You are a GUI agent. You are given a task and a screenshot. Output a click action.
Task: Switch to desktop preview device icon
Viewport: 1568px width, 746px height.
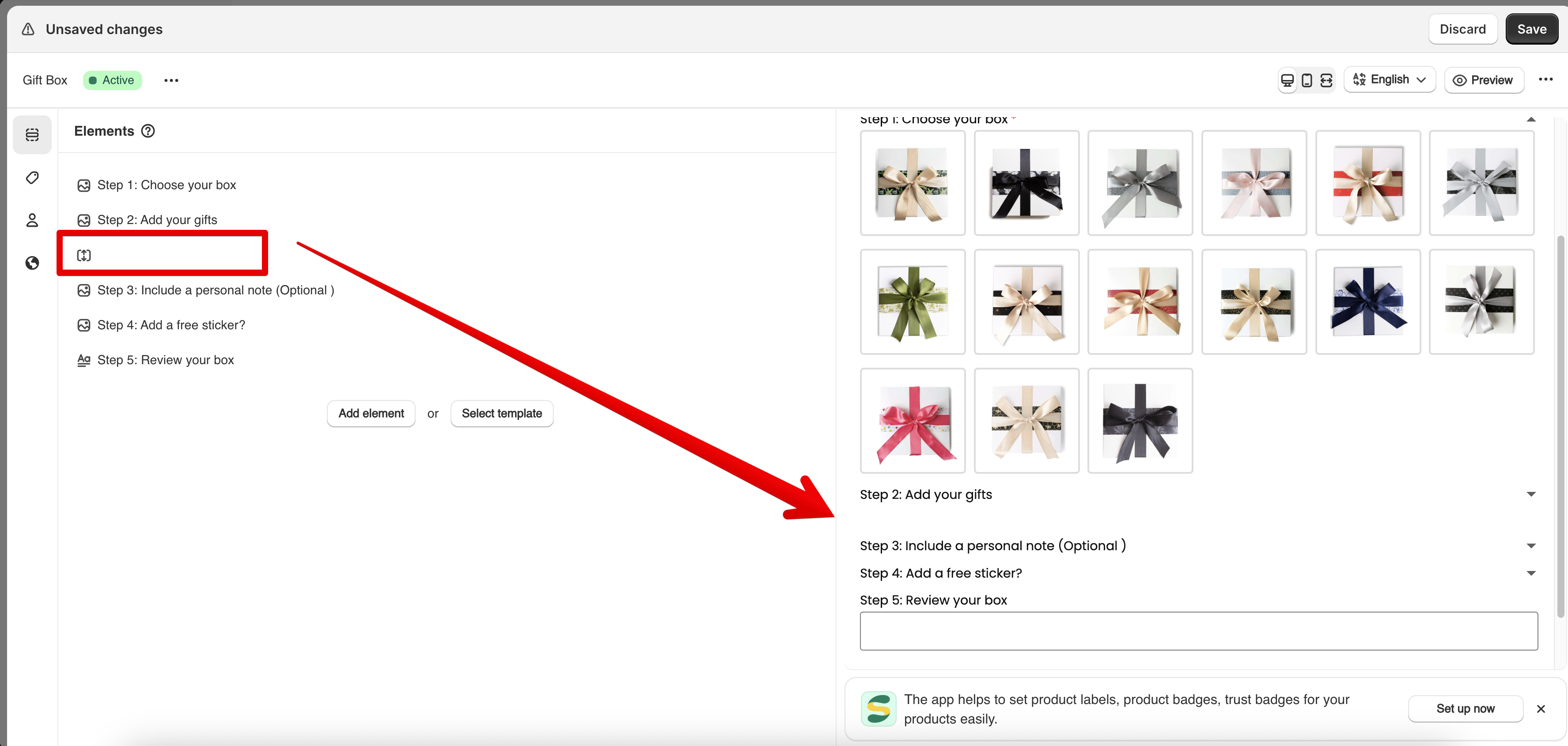(x=1287, y=80)
